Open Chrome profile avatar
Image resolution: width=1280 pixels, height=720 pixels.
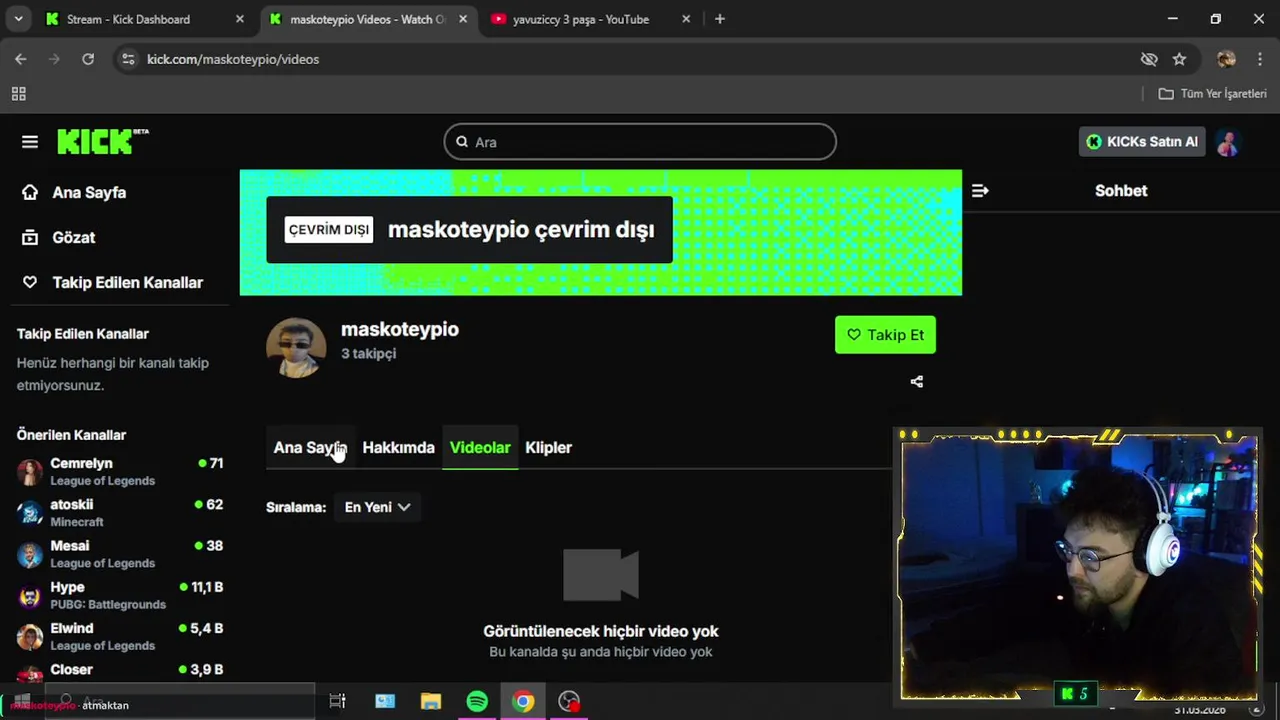tap(1226, 59)
